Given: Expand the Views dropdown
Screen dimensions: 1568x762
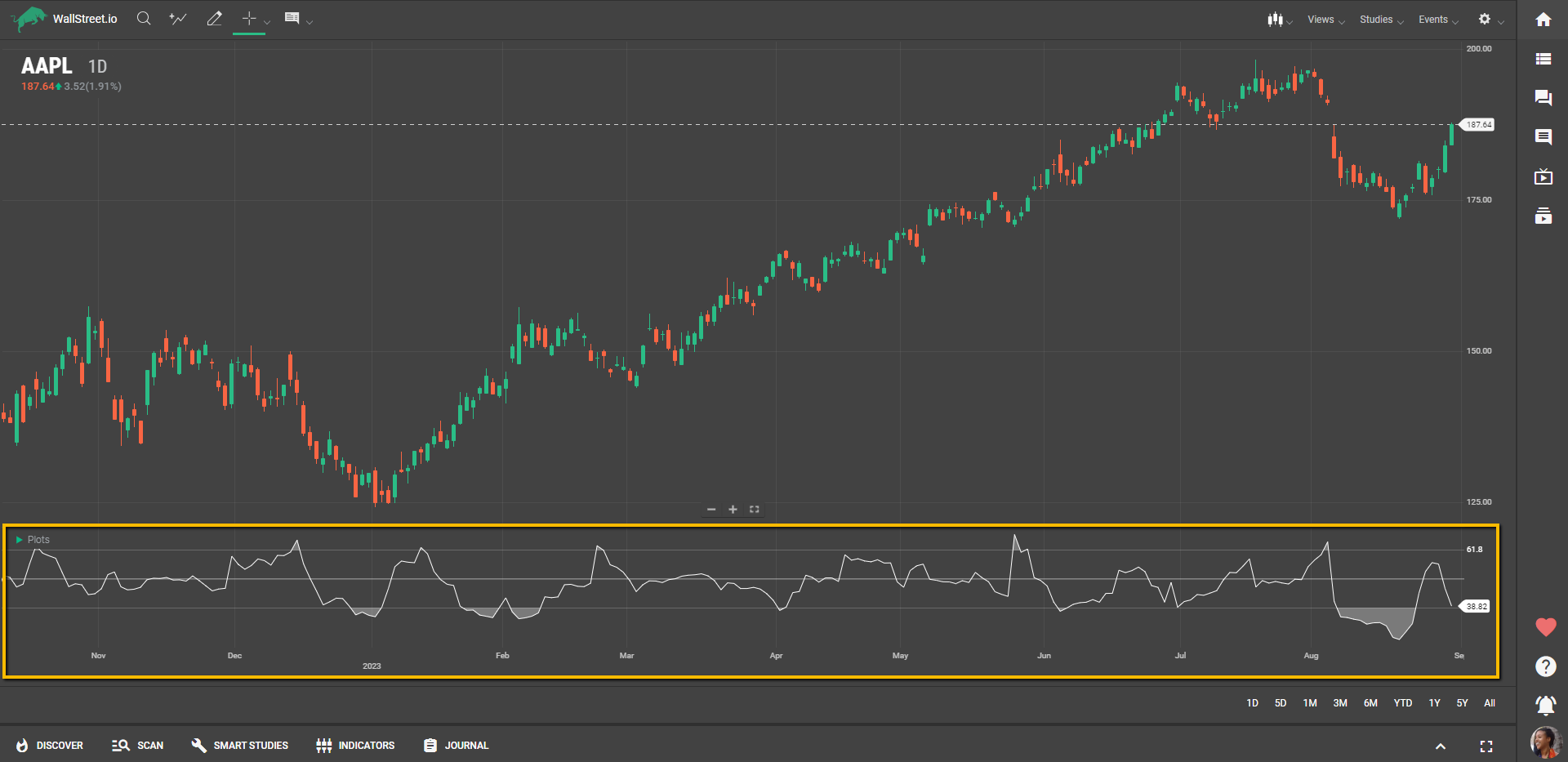Looking at the screenshot, I should (1325, 20).
